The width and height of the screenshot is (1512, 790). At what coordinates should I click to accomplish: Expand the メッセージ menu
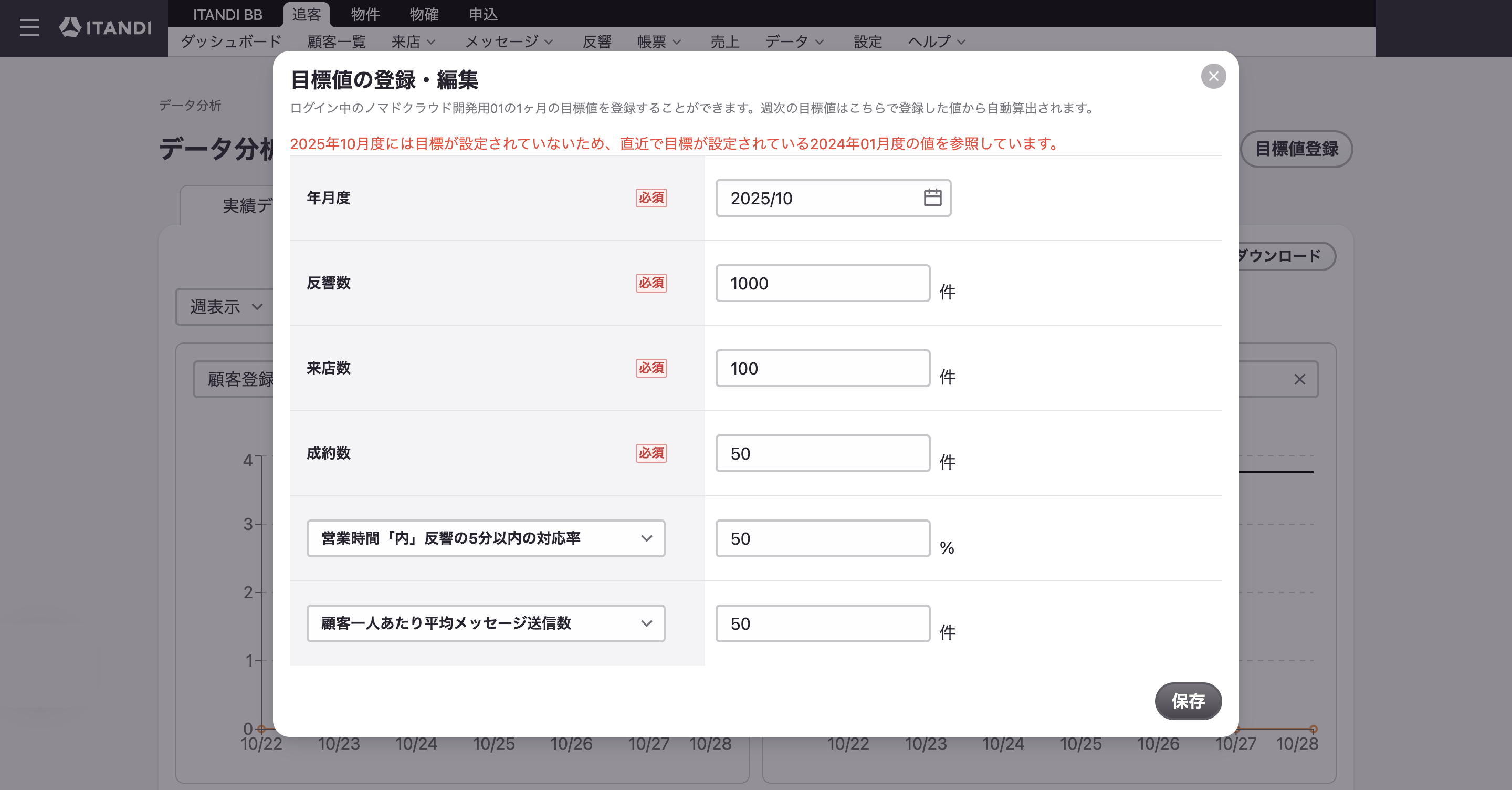509,41
